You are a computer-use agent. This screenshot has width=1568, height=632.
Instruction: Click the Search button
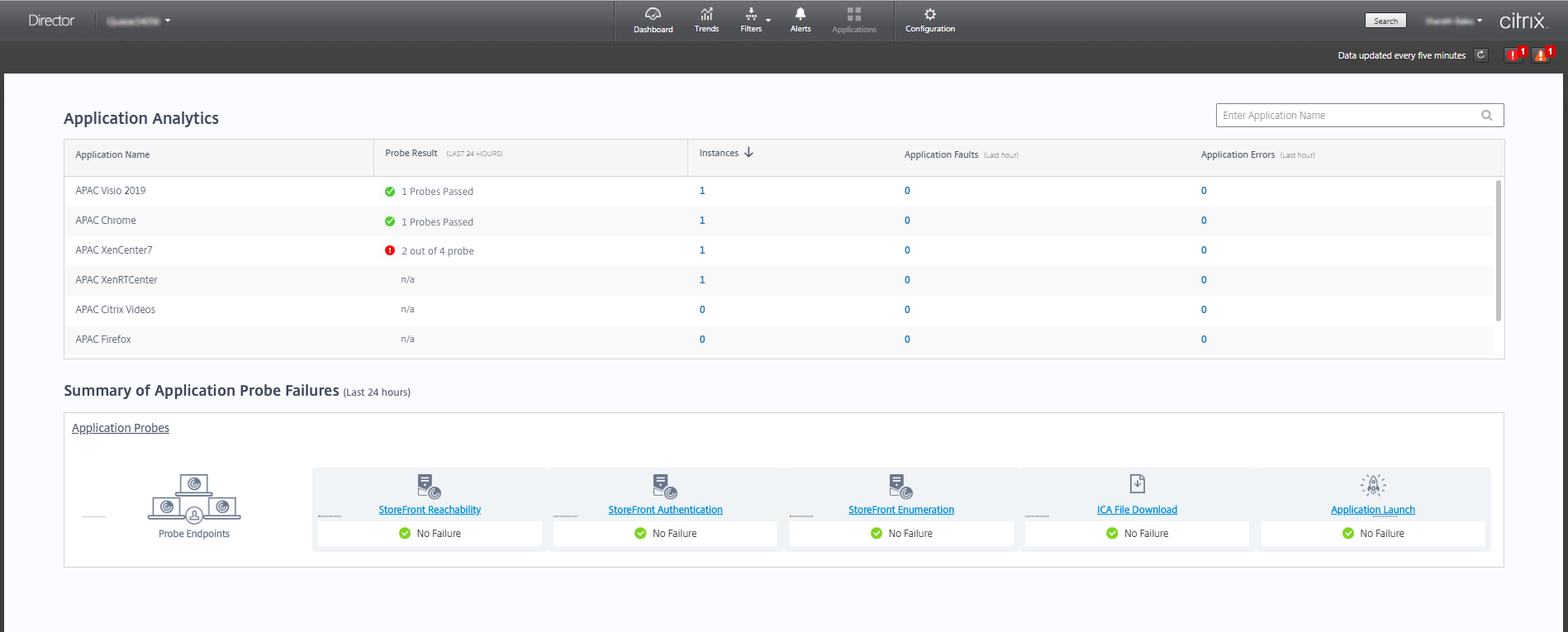(x=1385, y=21)
